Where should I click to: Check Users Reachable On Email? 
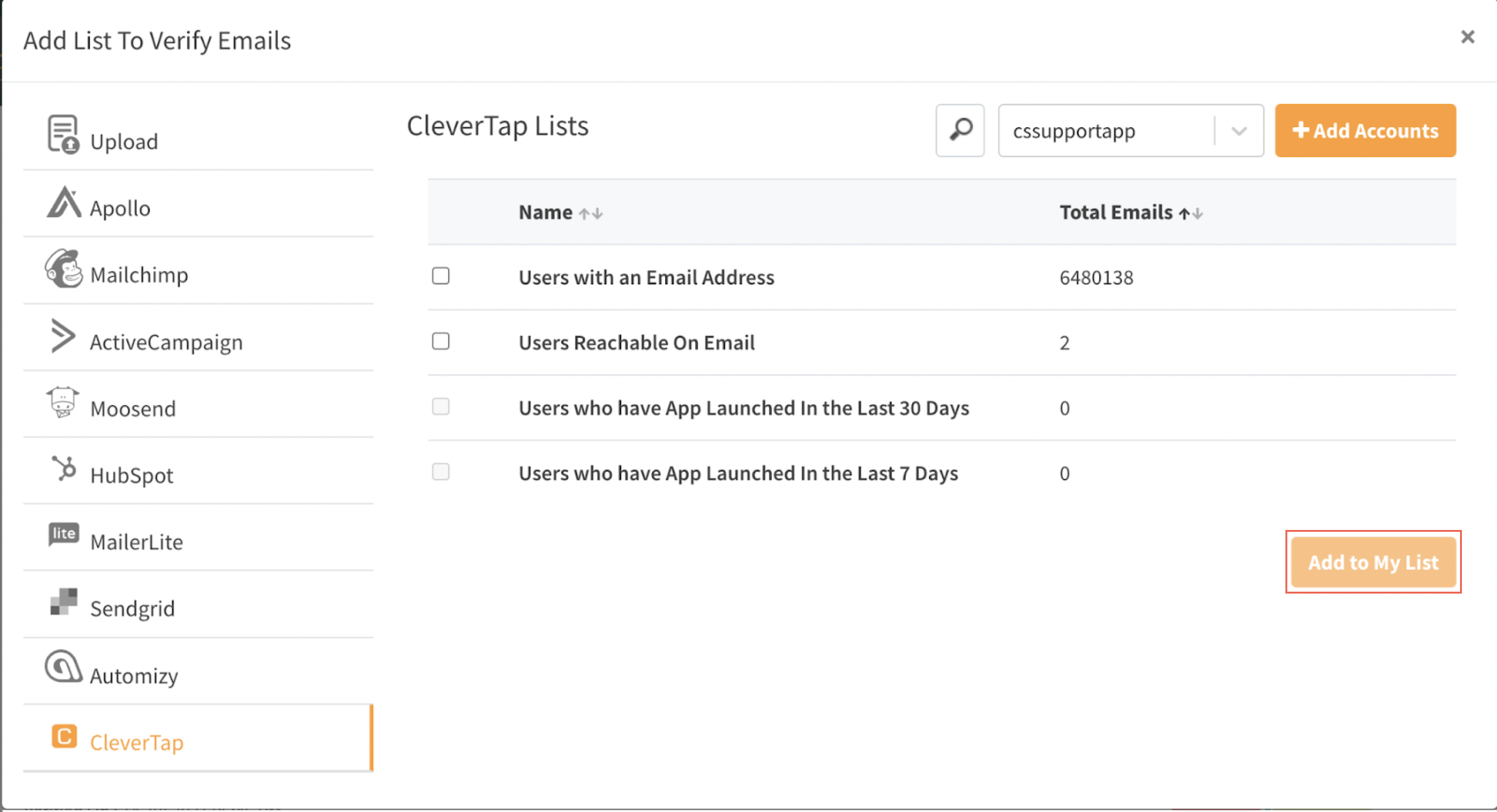(x=441, y=341)
